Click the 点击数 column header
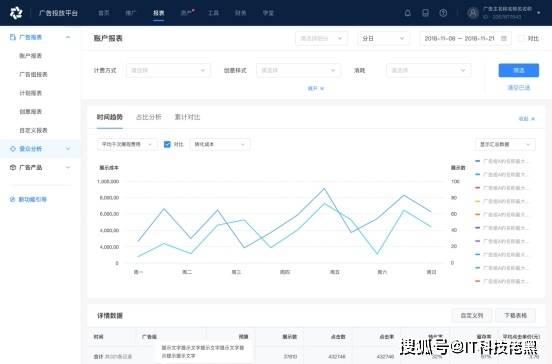Viewport: 552px width, 364px height. coord(338,337)
